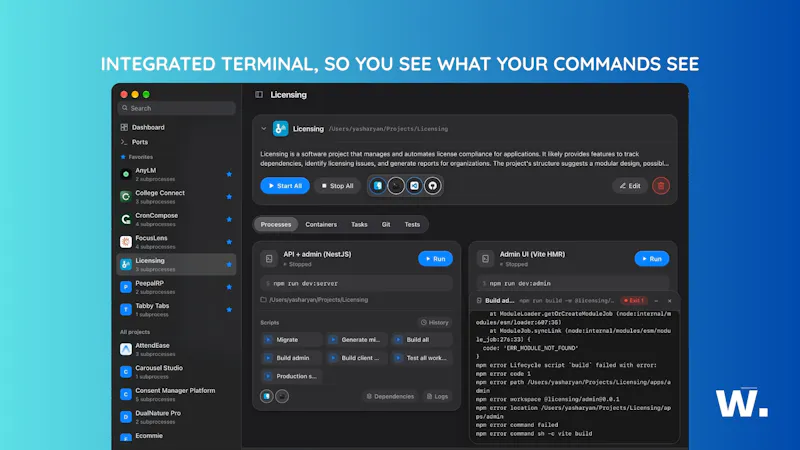800x450 pixels.
Task: Click the npm run dev:admin command field
Action: pos(573,283)
